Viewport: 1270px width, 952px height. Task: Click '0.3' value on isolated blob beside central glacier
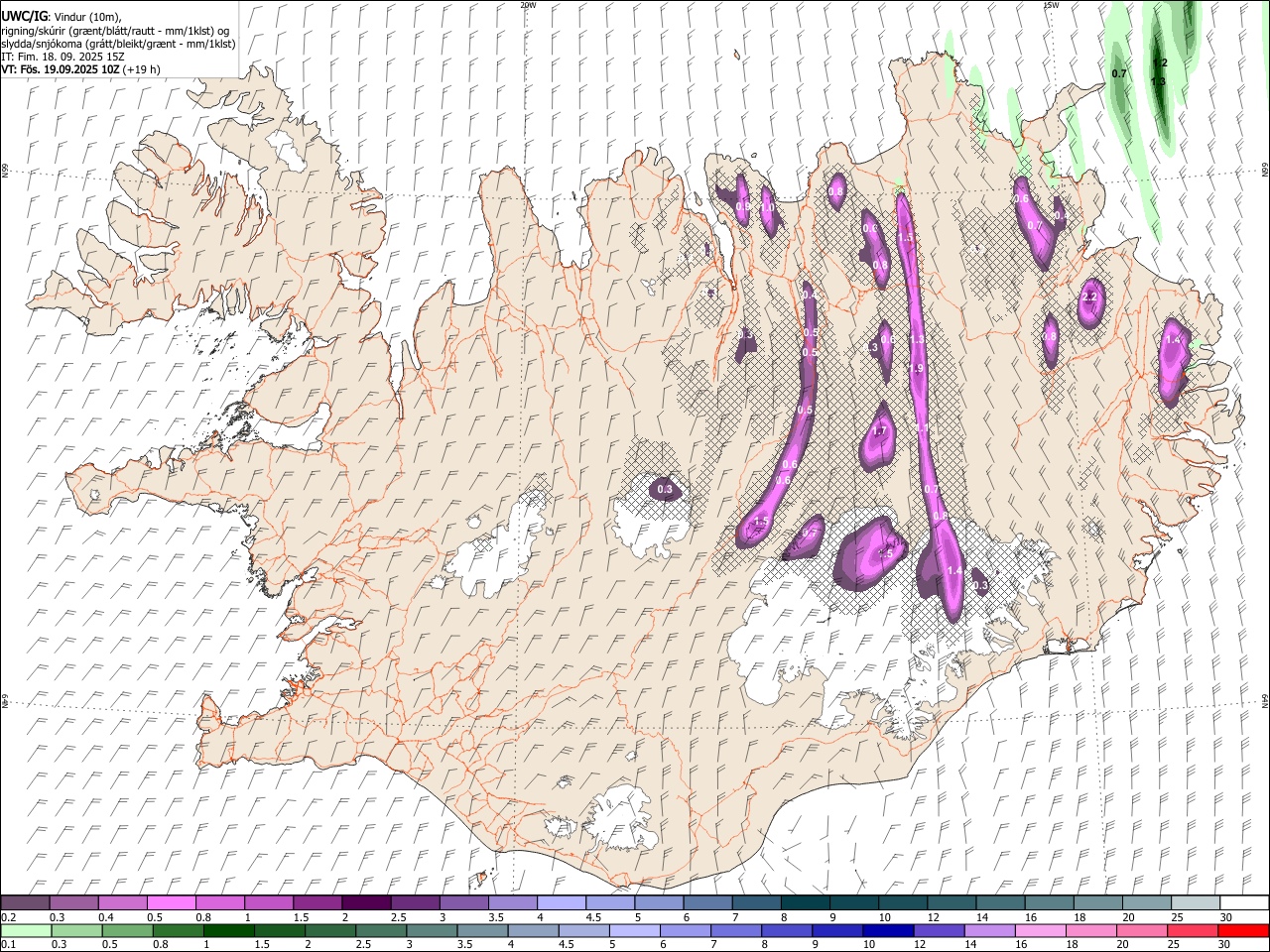click(x=665, y=489)
